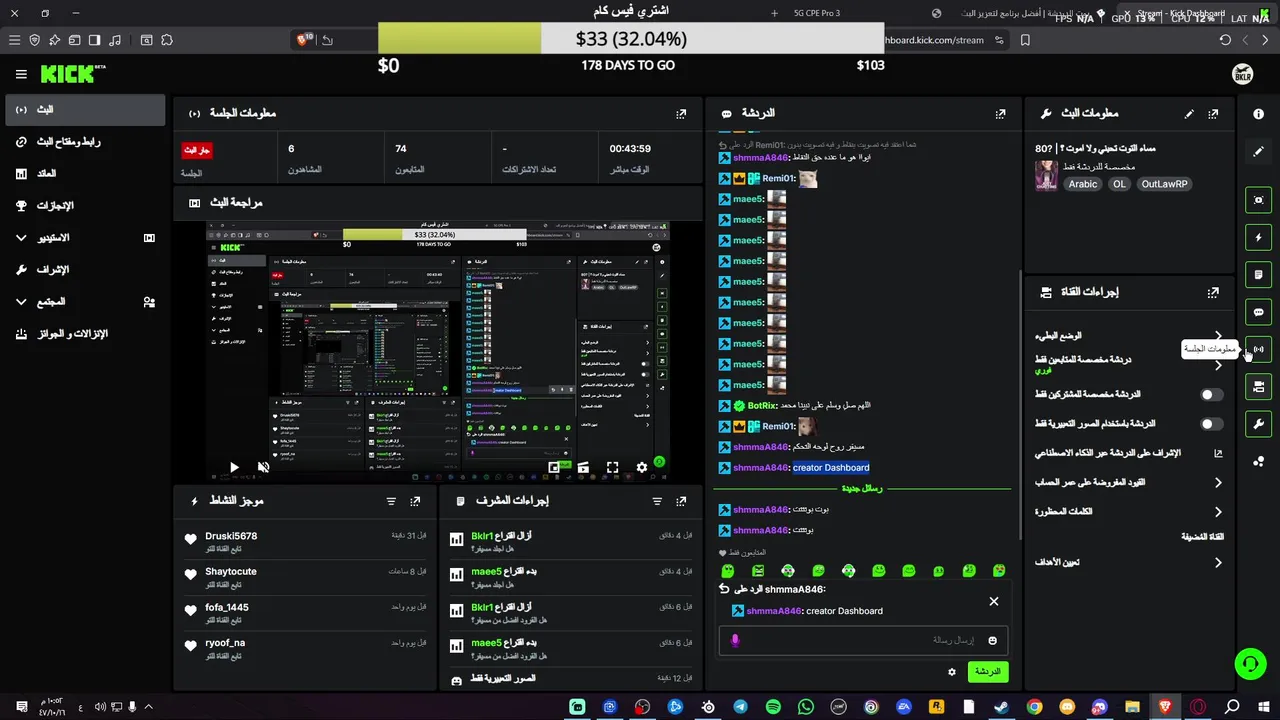Click the info icon in right rail
This screenshot has height=720, width=1280.
[x=1258, y=114]
